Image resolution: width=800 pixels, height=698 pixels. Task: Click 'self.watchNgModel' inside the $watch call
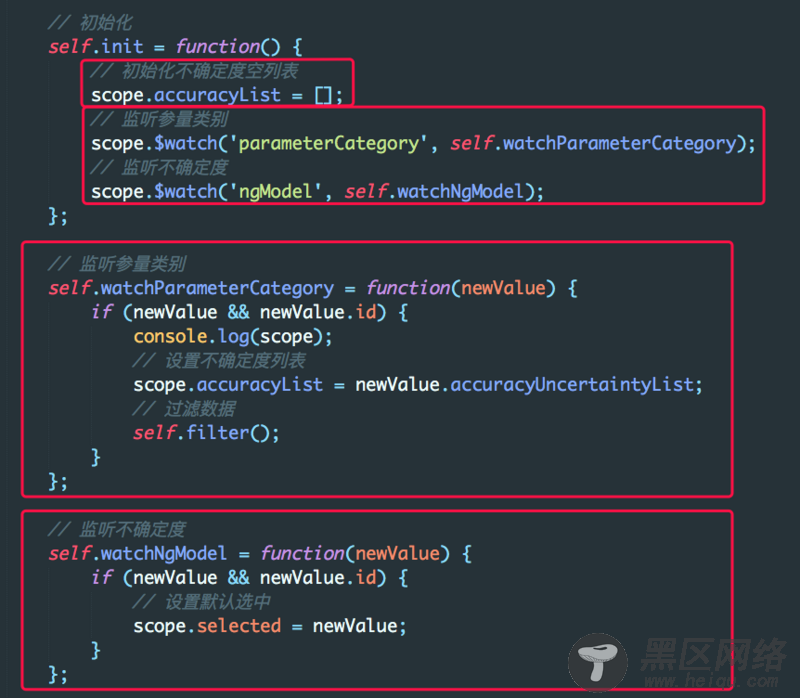coord(434,192)
